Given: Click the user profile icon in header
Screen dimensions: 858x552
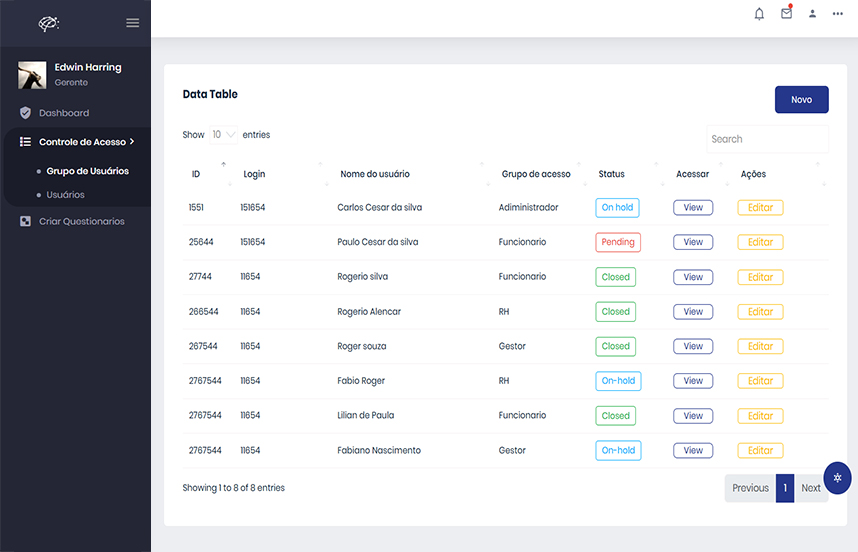Looking at the screenshot, I should [812, 14].
